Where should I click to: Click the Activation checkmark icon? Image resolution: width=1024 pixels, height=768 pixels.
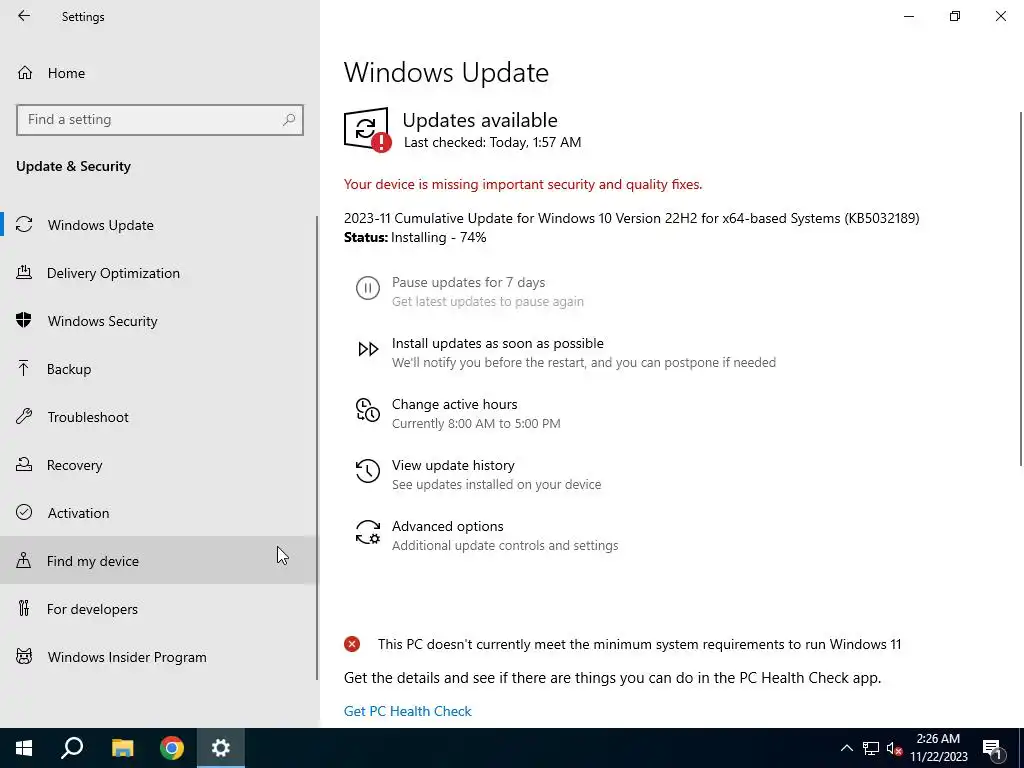24,513
